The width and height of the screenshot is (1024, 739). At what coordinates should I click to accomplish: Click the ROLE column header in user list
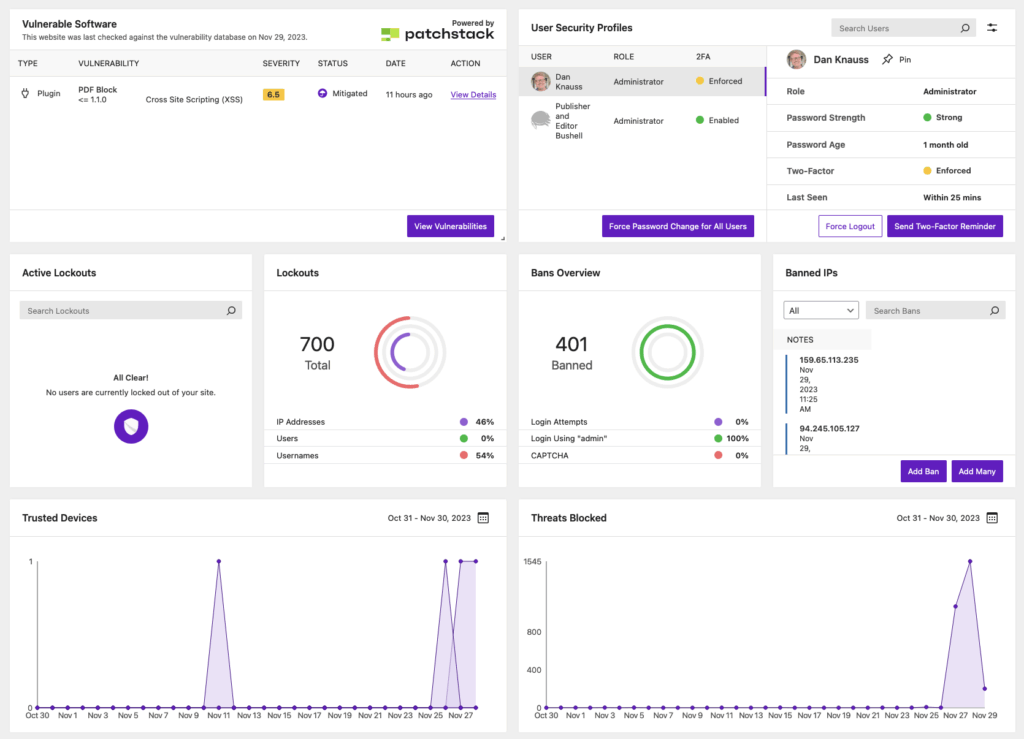tap(624, 57)
